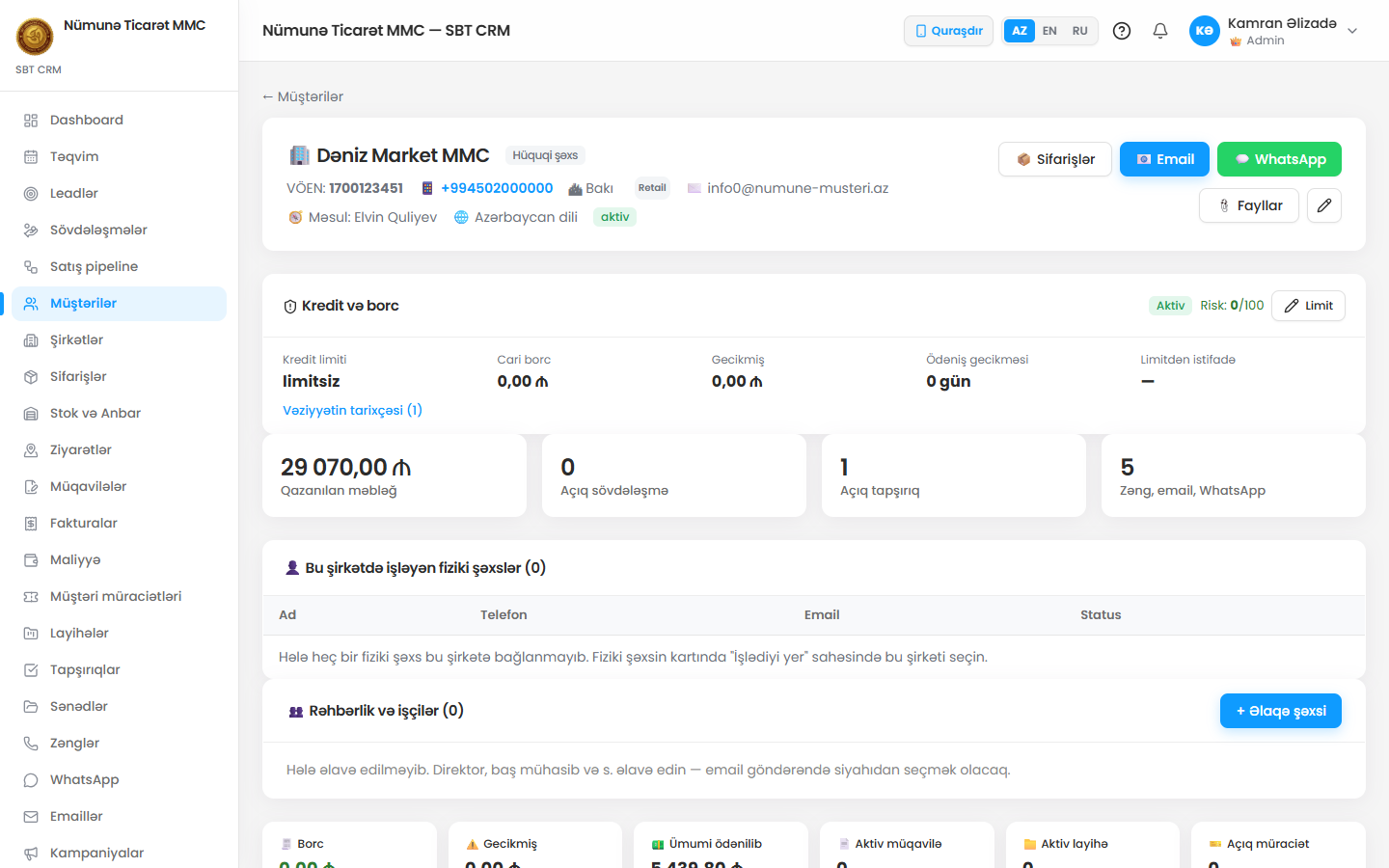Click phone number +994502000000

[x=497, y=188]
